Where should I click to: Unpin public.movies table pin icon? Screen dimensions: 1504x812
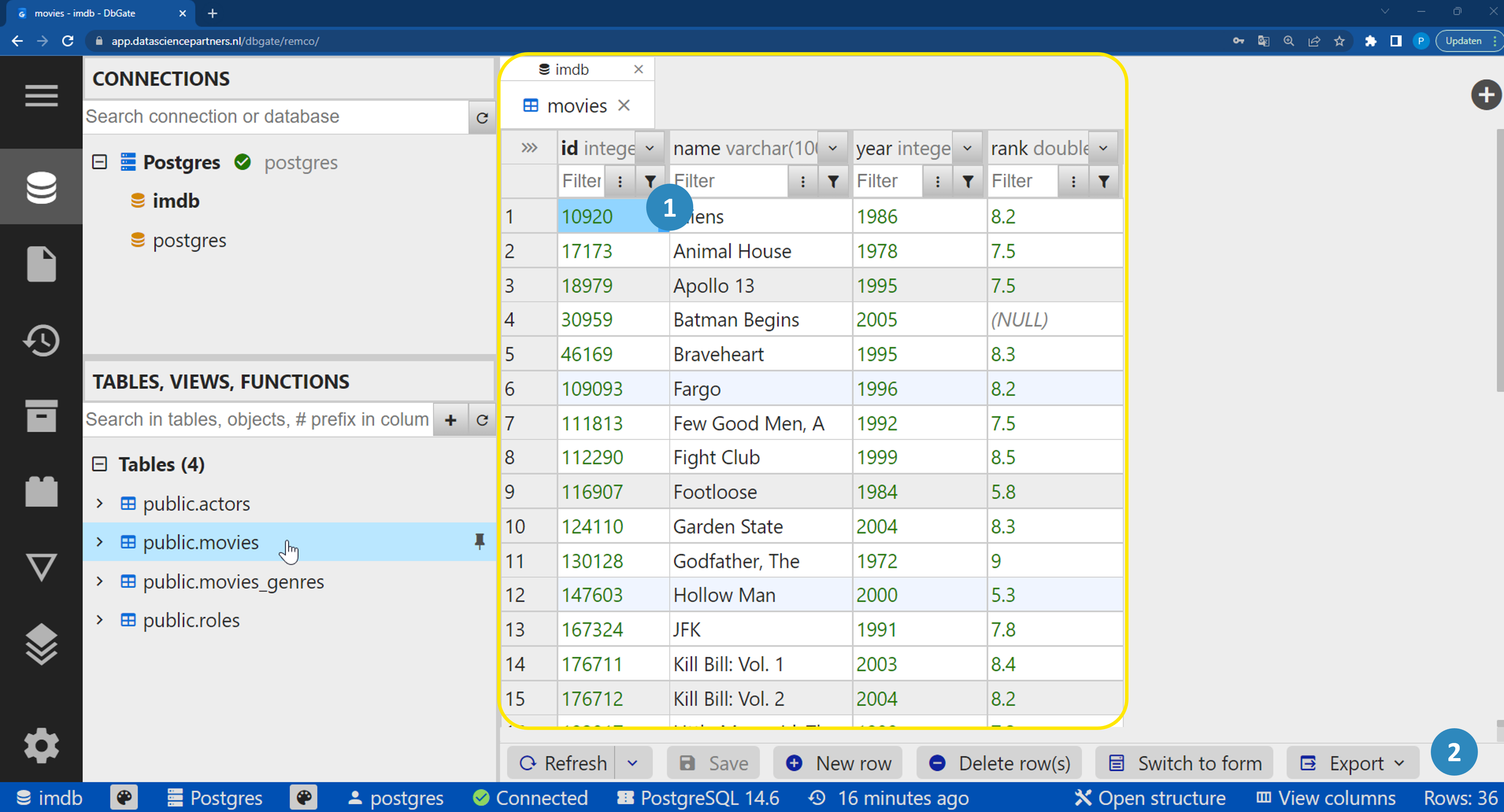(x=479, y=541)
